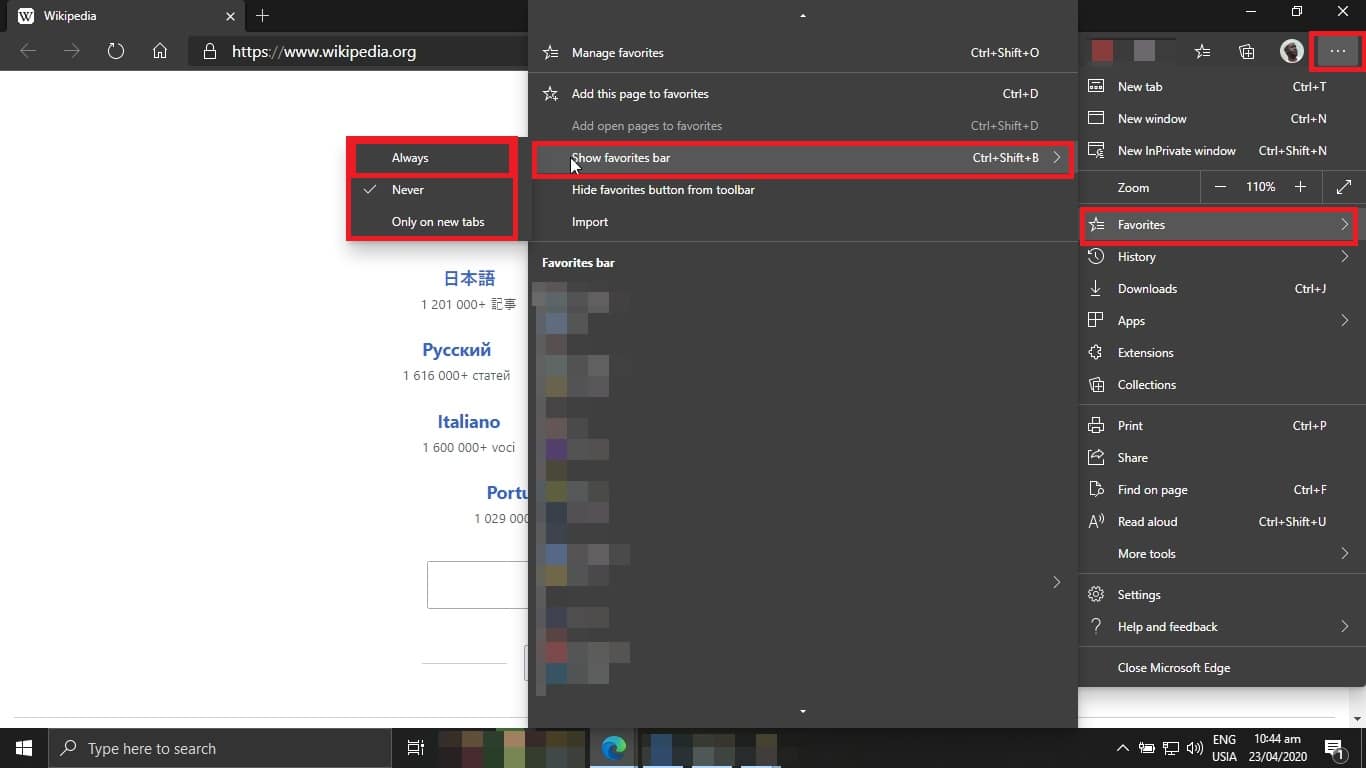Enter full screen via zoom arrow icon

tap(1344, 187)
